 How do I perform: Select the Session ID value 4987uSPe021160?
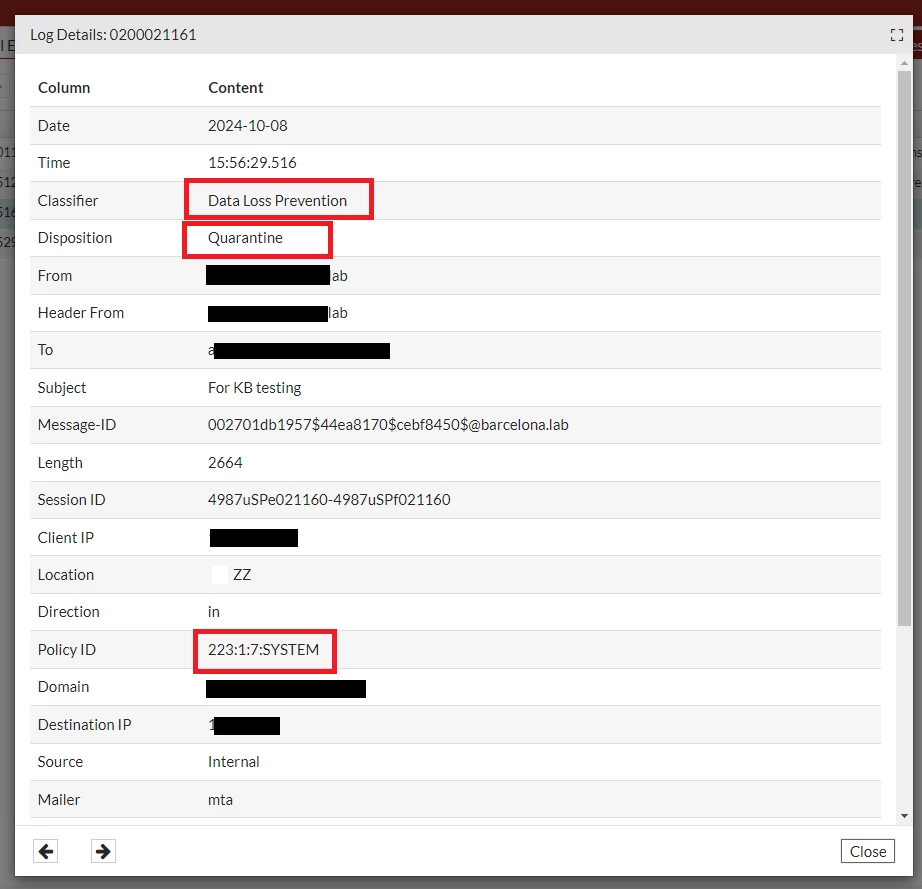pos(329,500)
